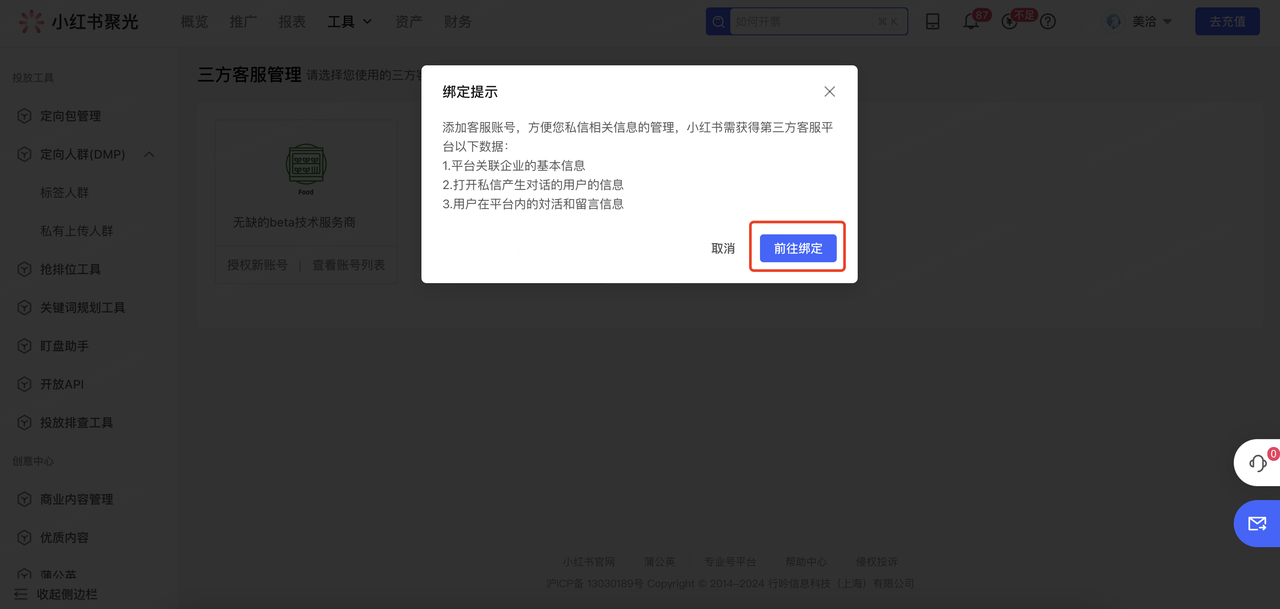Open the 专业号平台 footer link

pos(730,561)
